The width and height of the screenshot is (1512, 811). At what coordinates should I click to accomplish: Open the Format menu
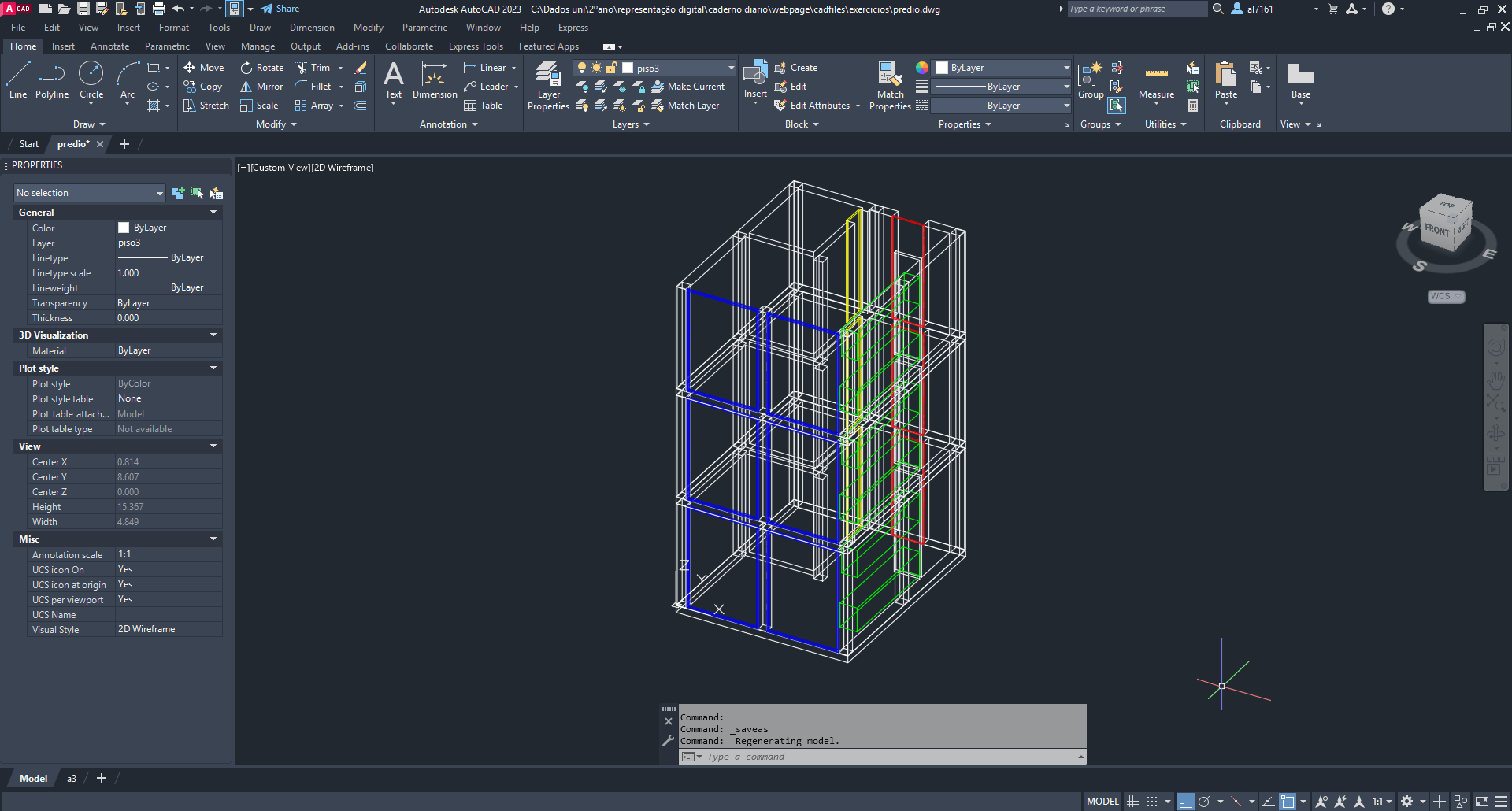click(173, 28)
